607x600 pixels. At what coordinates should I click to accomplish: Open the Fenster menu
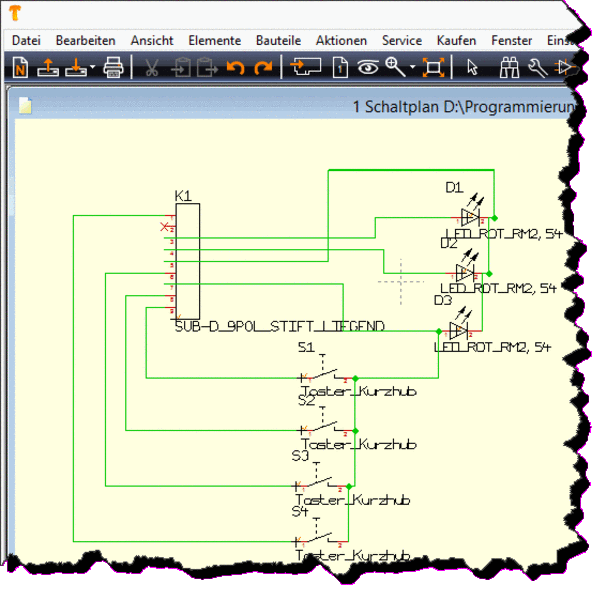click(x=511, y=41)
